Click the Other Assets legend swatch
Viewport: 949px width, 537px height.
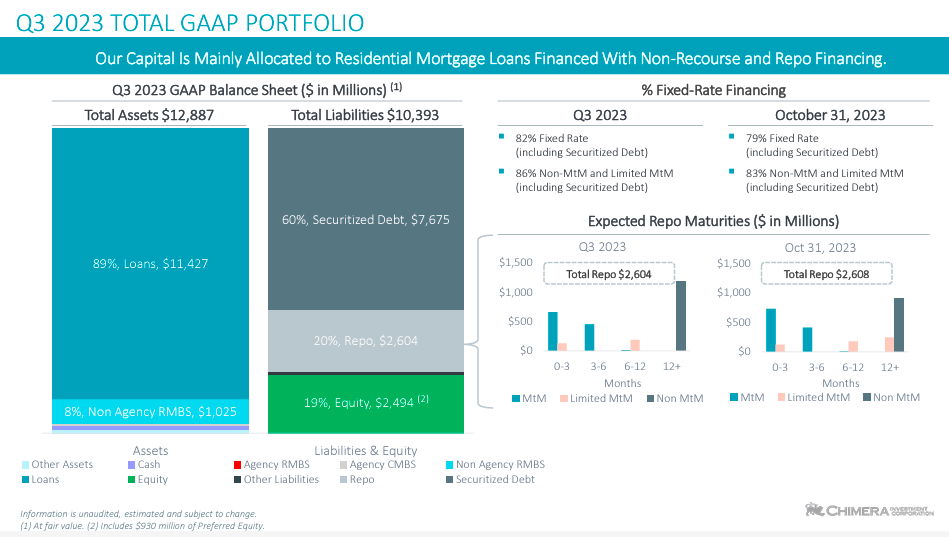25,465
